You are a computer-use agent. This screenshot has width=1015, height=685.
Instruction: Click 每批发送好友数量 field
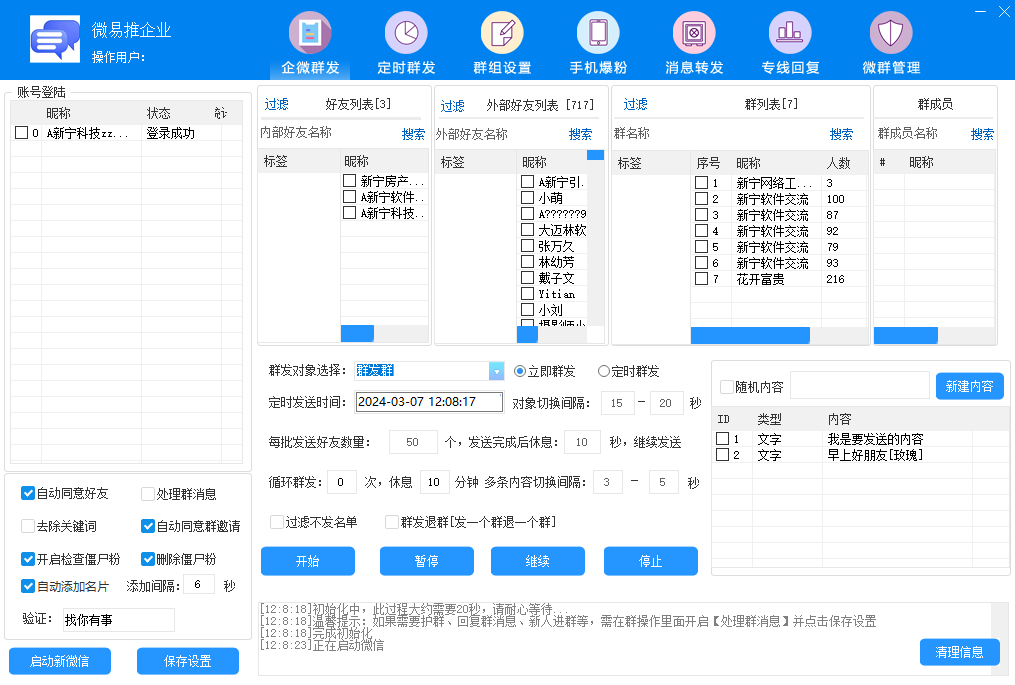tap(413, 442)
